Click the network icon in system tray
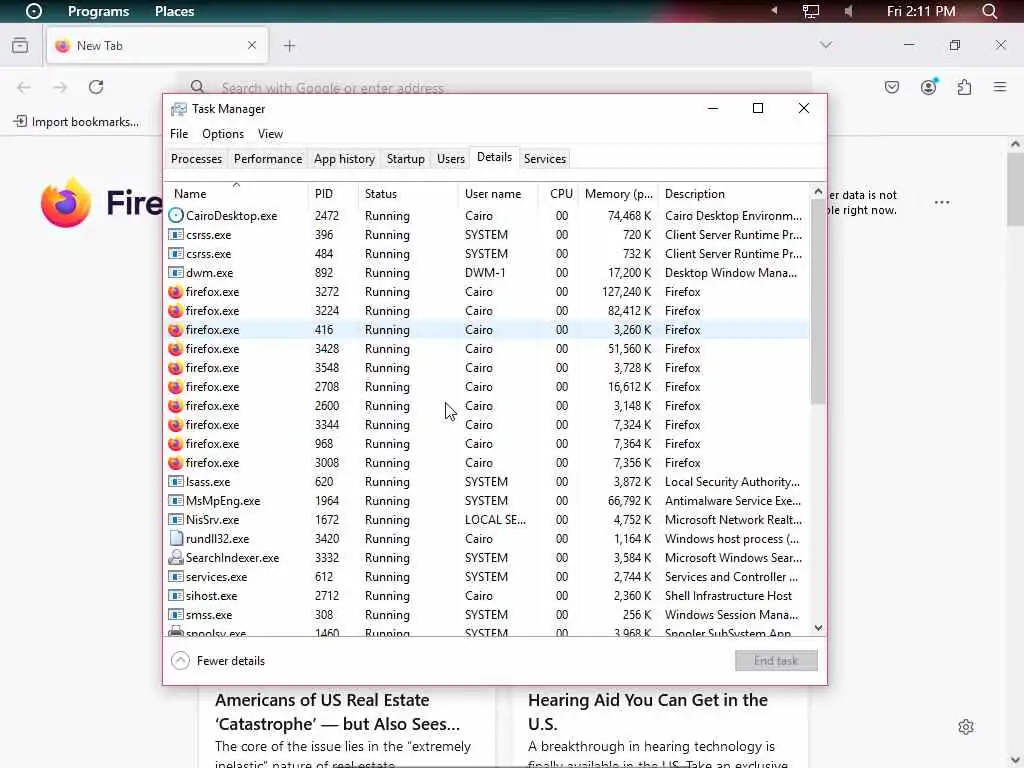 [x=810, y=11]
